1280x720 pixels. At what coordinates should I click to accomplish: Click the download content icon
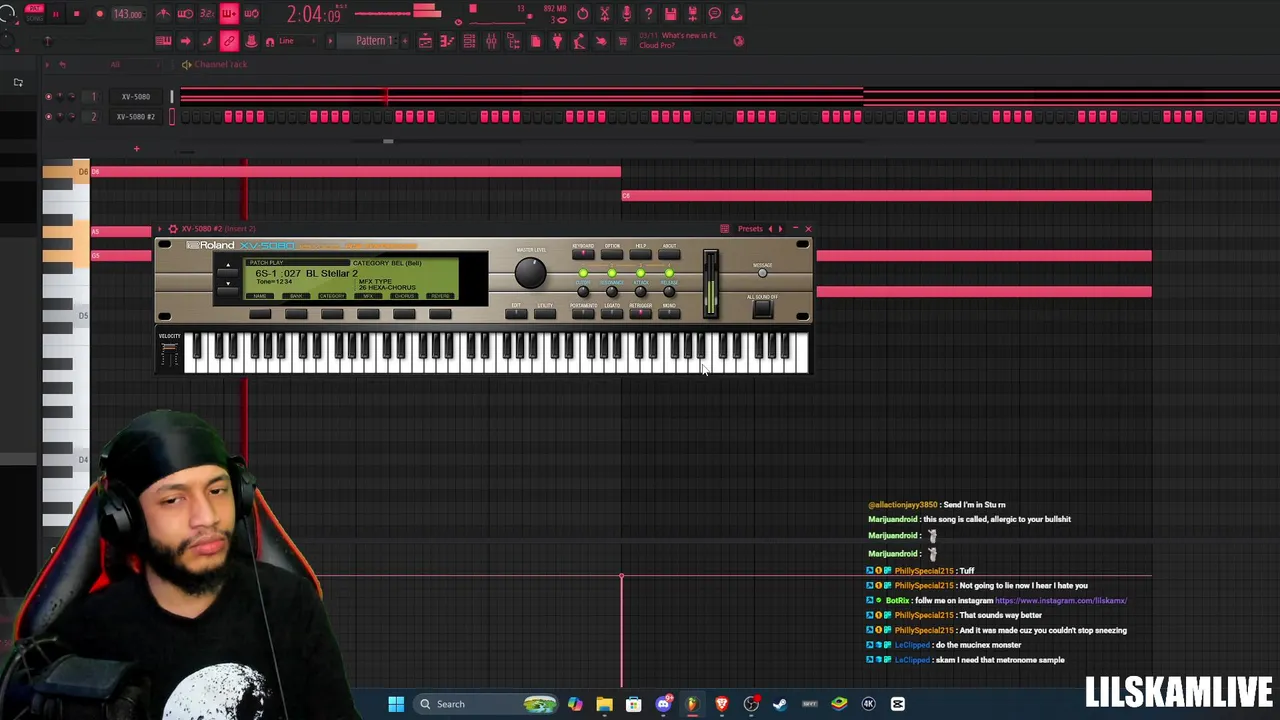(x=736, y=14)
